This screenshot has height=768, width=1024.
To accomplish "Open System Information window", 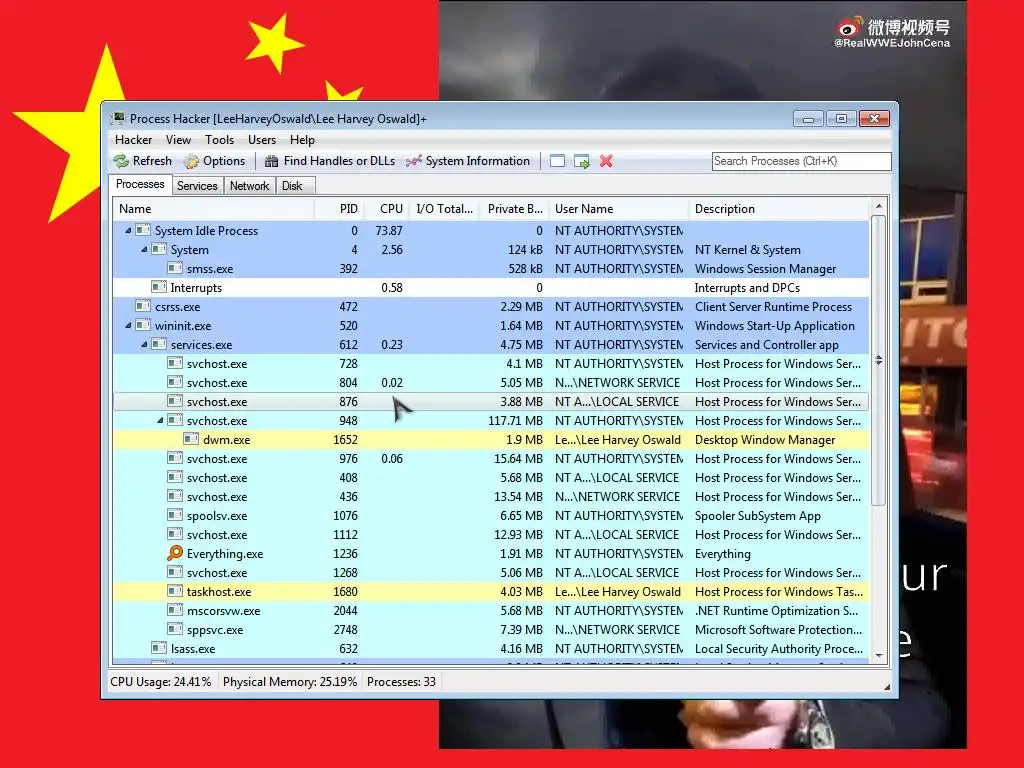I will 468,161.
